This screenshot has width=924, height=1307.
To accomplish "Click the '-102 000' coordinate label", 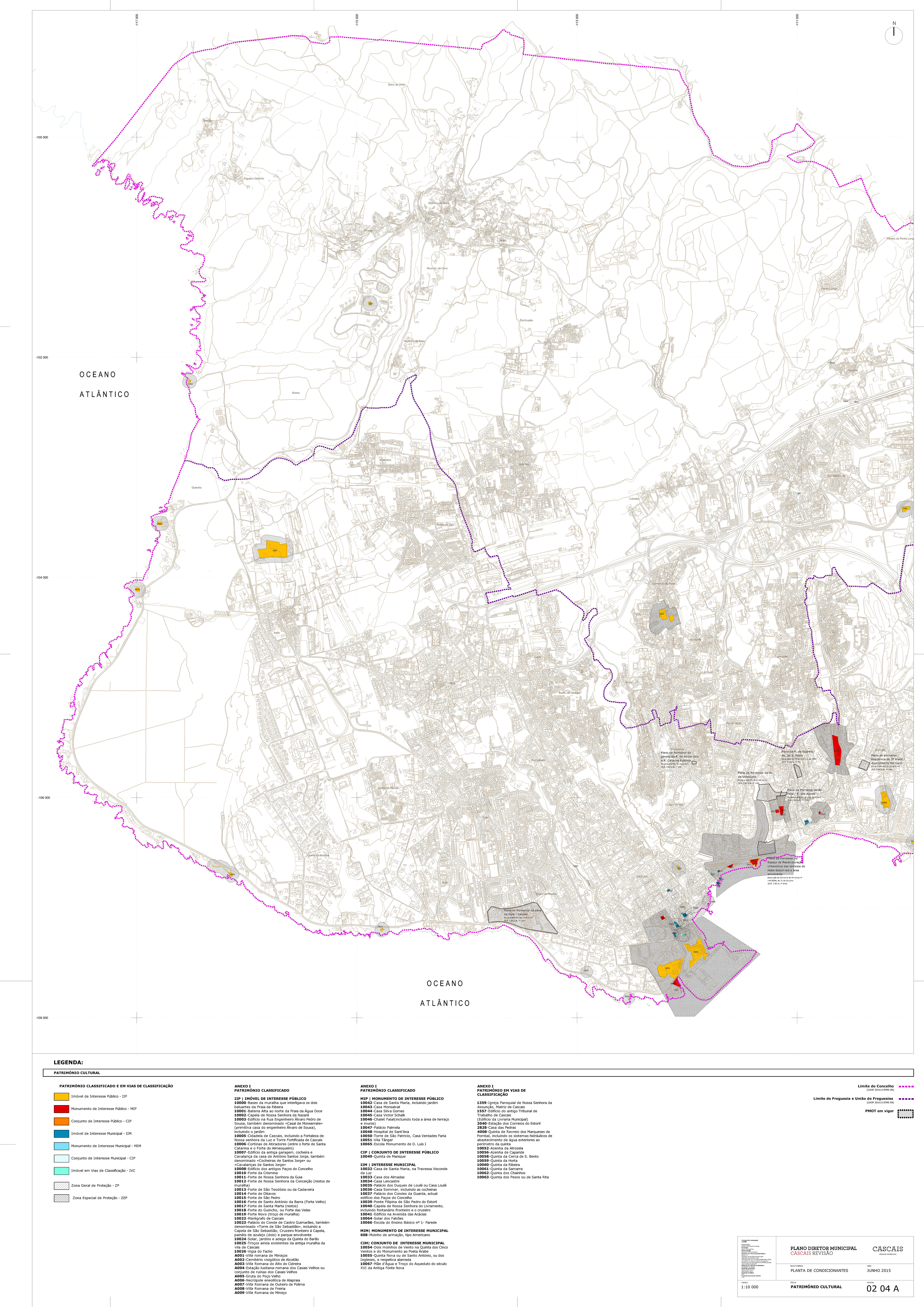I will [42, 357].
